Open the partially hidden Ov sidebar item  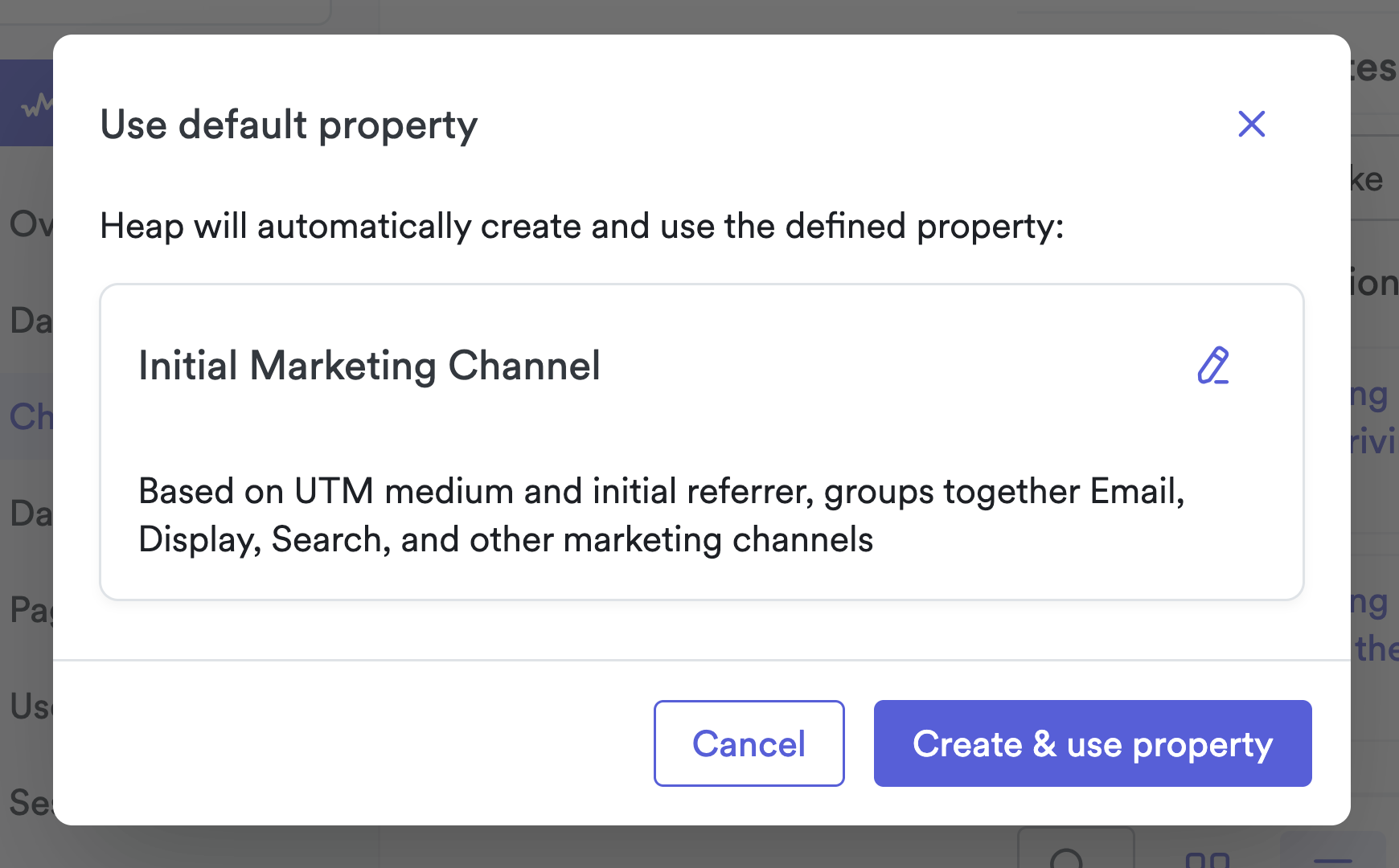tap(29, 224)
